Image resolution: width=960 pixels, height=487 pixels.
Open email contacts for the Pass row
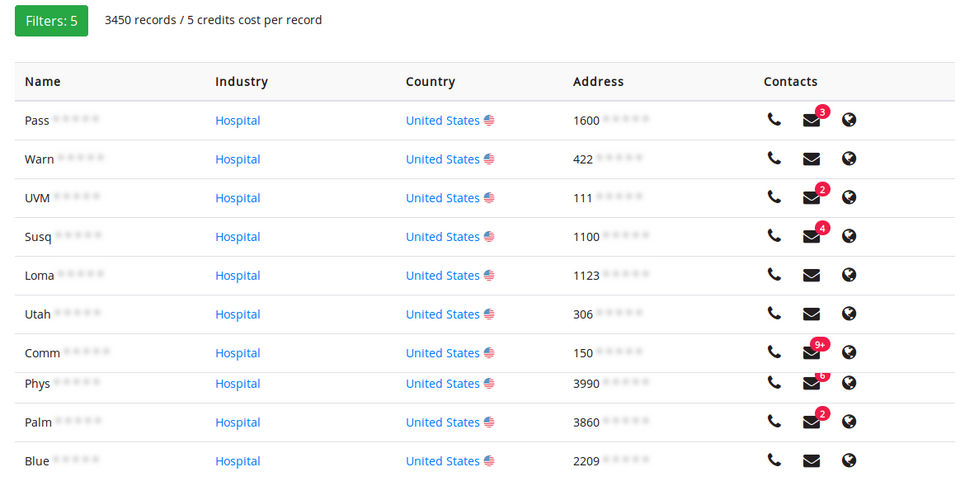[x=811, y=121]
